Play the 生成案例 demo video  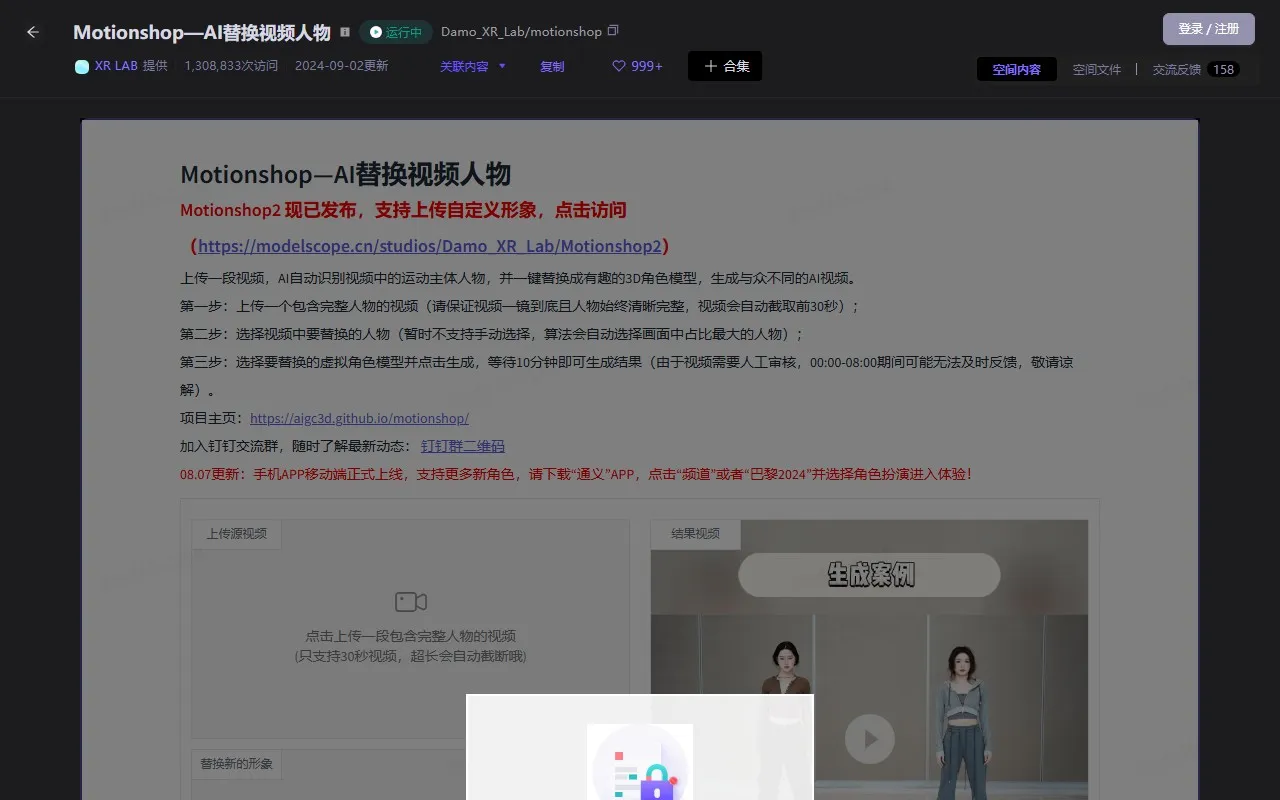869,739
